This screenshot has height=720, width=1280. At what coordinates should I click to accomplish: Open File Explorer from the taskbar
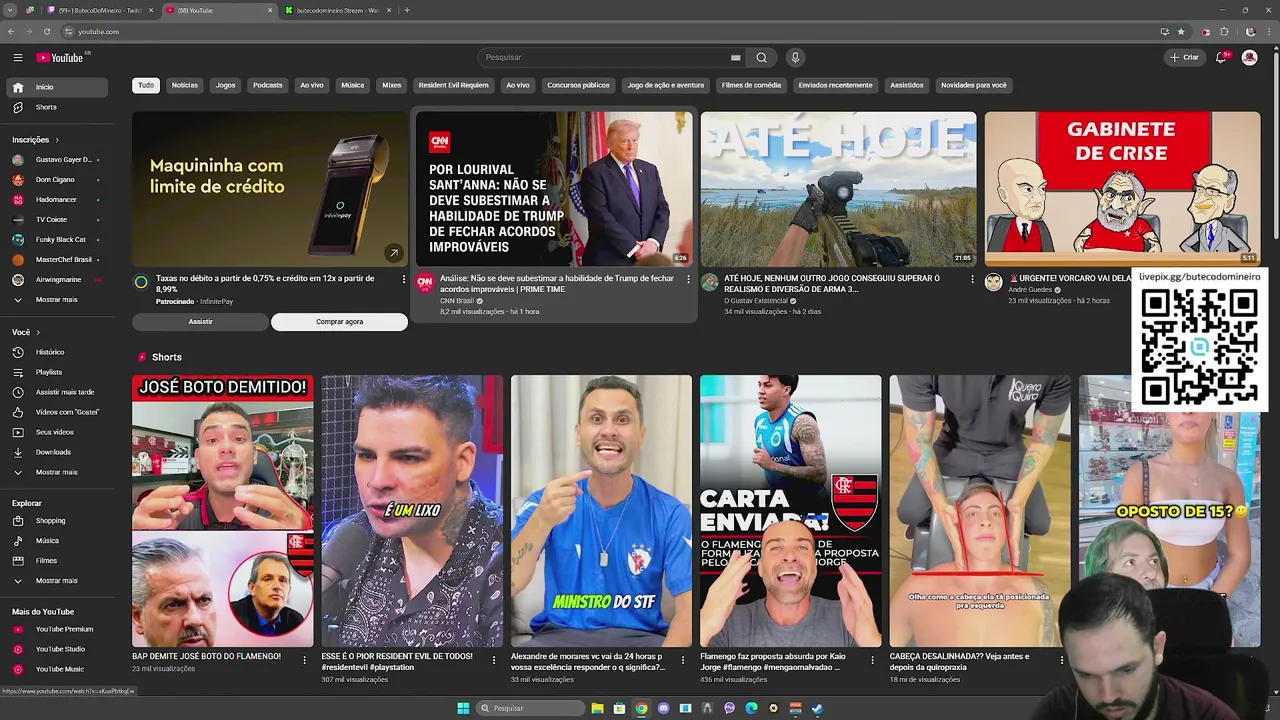(x=597, y=708)
